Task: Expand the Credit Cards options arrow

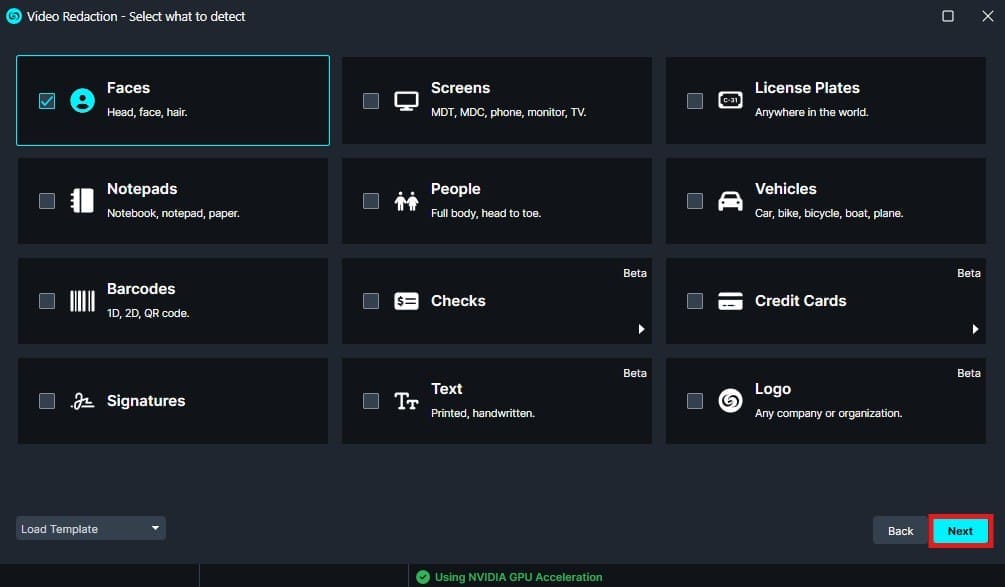Action: tap(975, 329)
